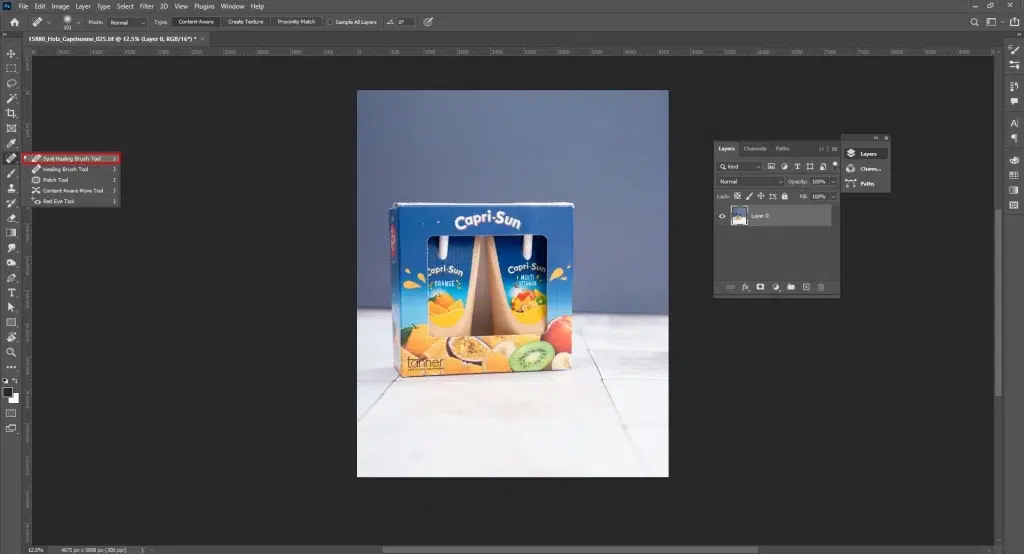Screen dimensions: 1024x554
Task: Enable the Sample All Layers checkbox
Action: click(x=331, y=21)
